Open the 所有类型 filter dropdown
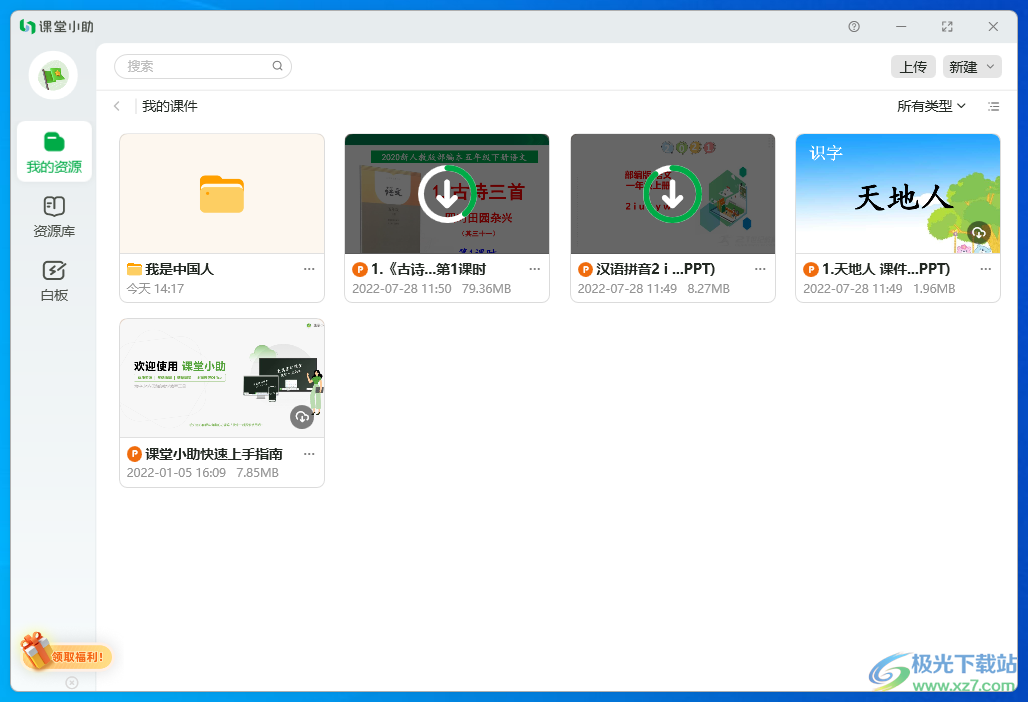 point(931,106)
